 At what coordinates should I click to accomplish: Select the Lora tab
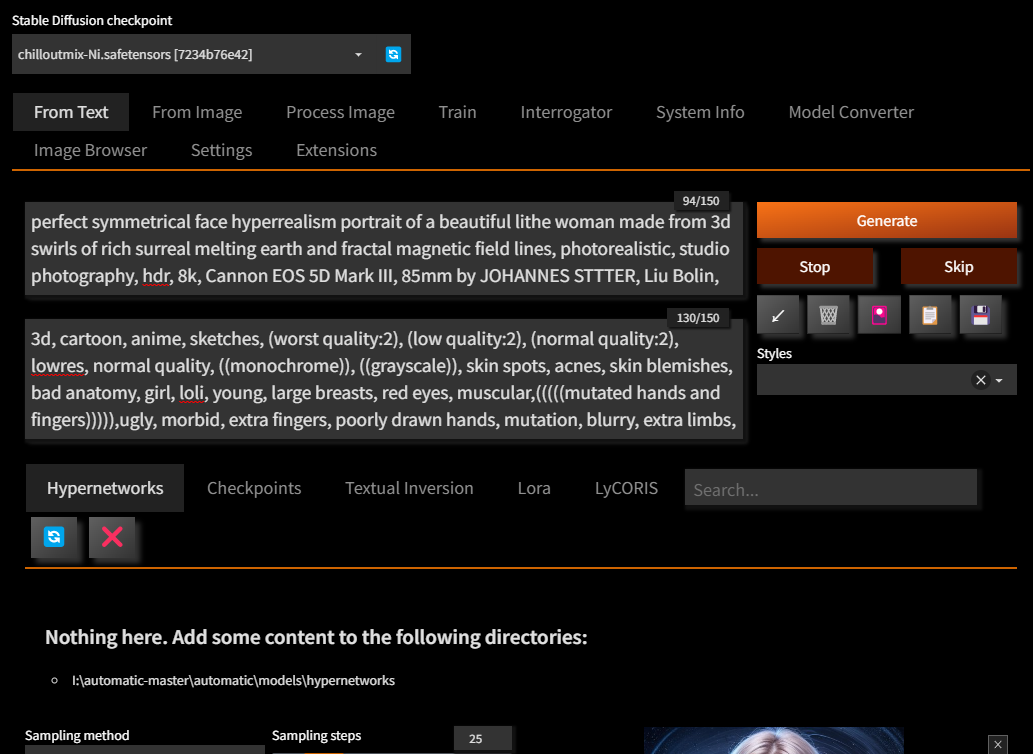534,488
